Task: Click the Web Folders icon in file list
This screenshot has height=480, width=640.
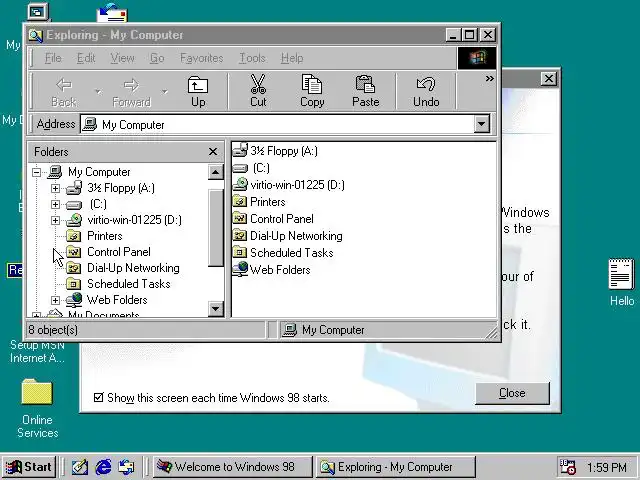Action: pos(240,269)
